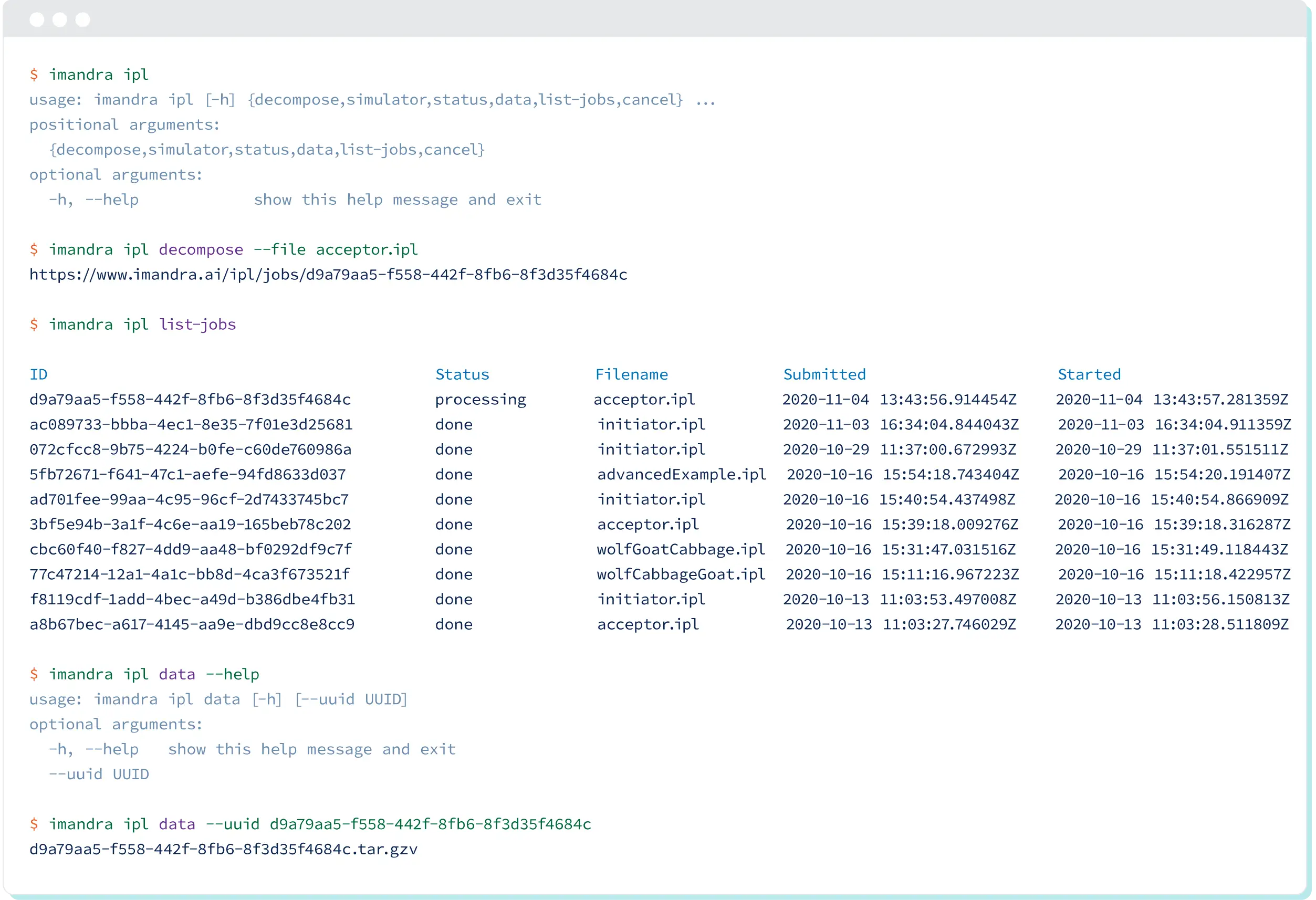Select job ID a8b67bec-a617-4145-aa9e-dbd9cc8e8cc9

point(192,624)
